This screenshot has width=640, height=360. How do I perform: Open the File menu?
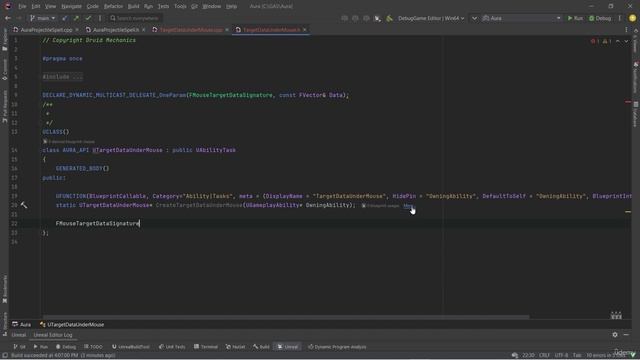click(22, 7)
